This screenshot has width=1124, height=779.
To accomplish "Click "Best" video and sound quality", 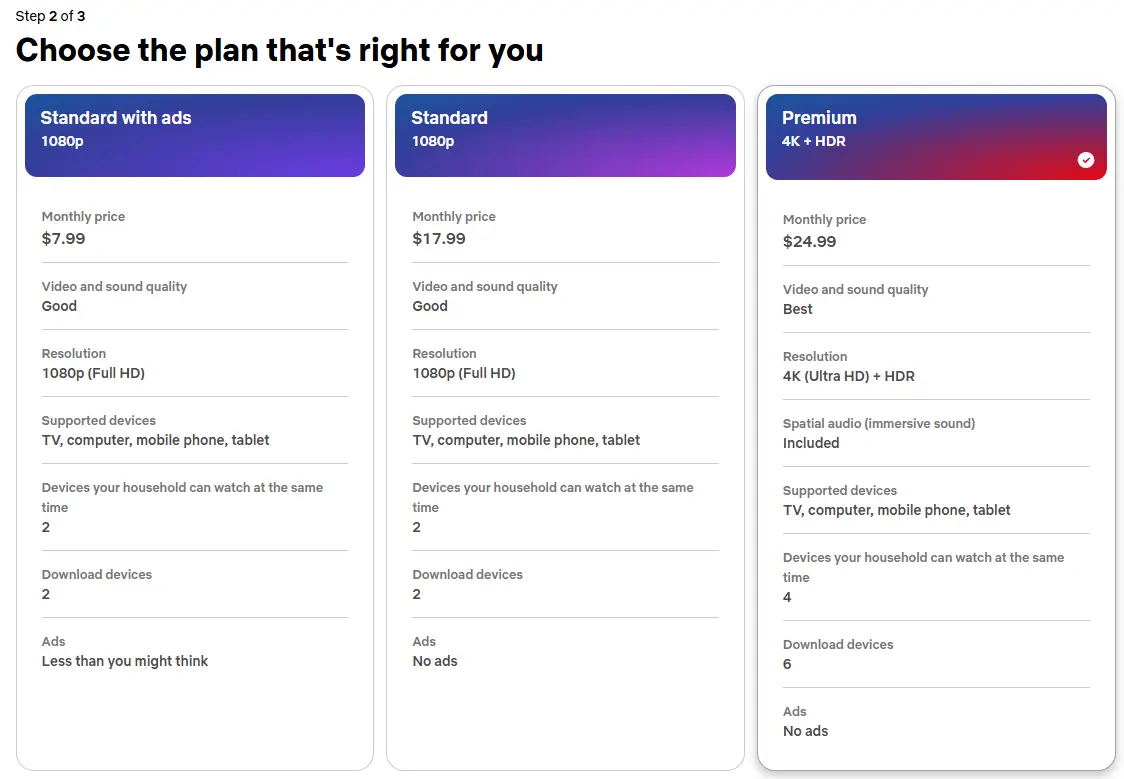I will [797, 309].
